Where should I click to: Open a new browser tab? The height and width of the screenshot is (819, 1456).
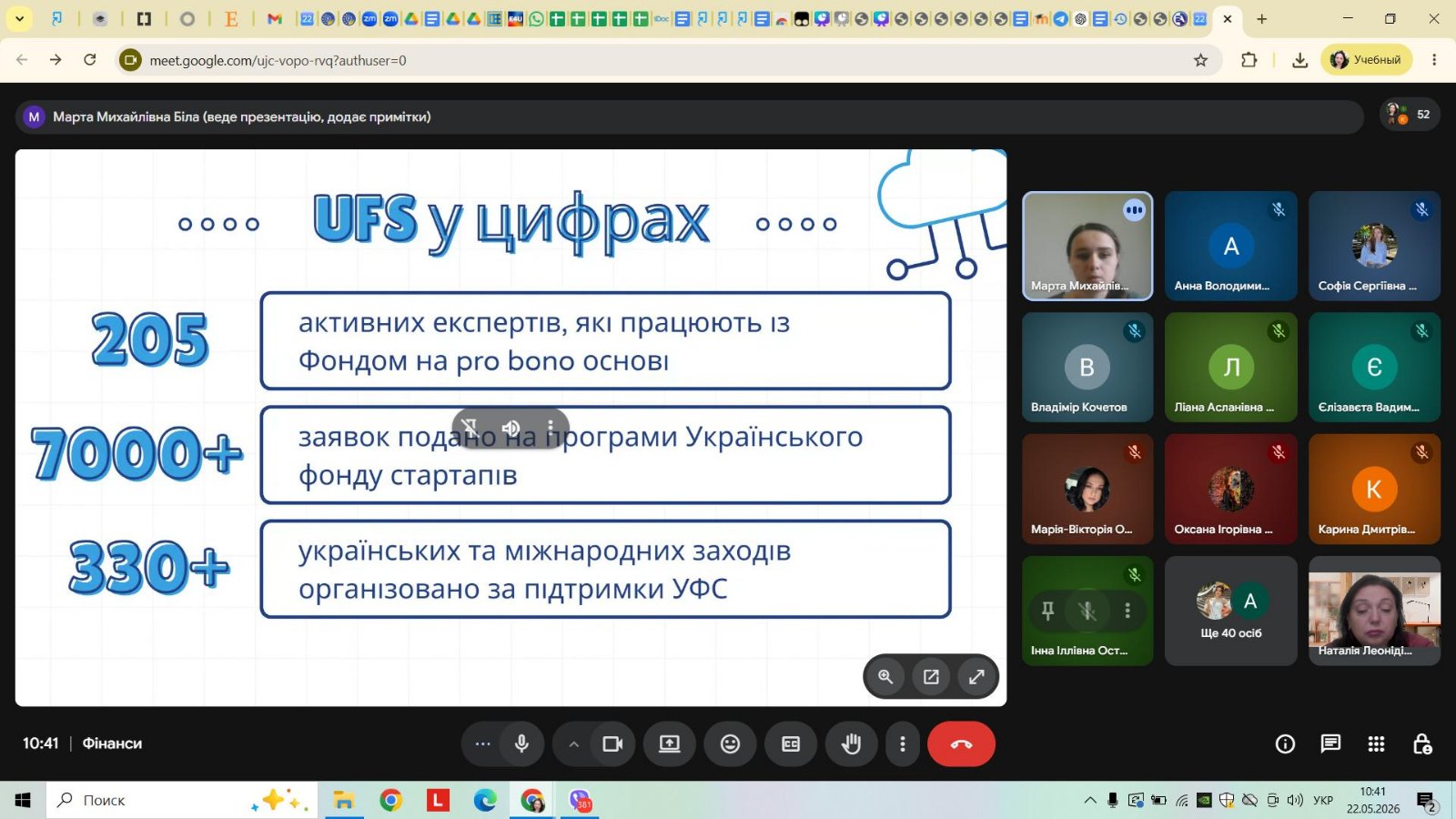click(x=1261, y=18)
